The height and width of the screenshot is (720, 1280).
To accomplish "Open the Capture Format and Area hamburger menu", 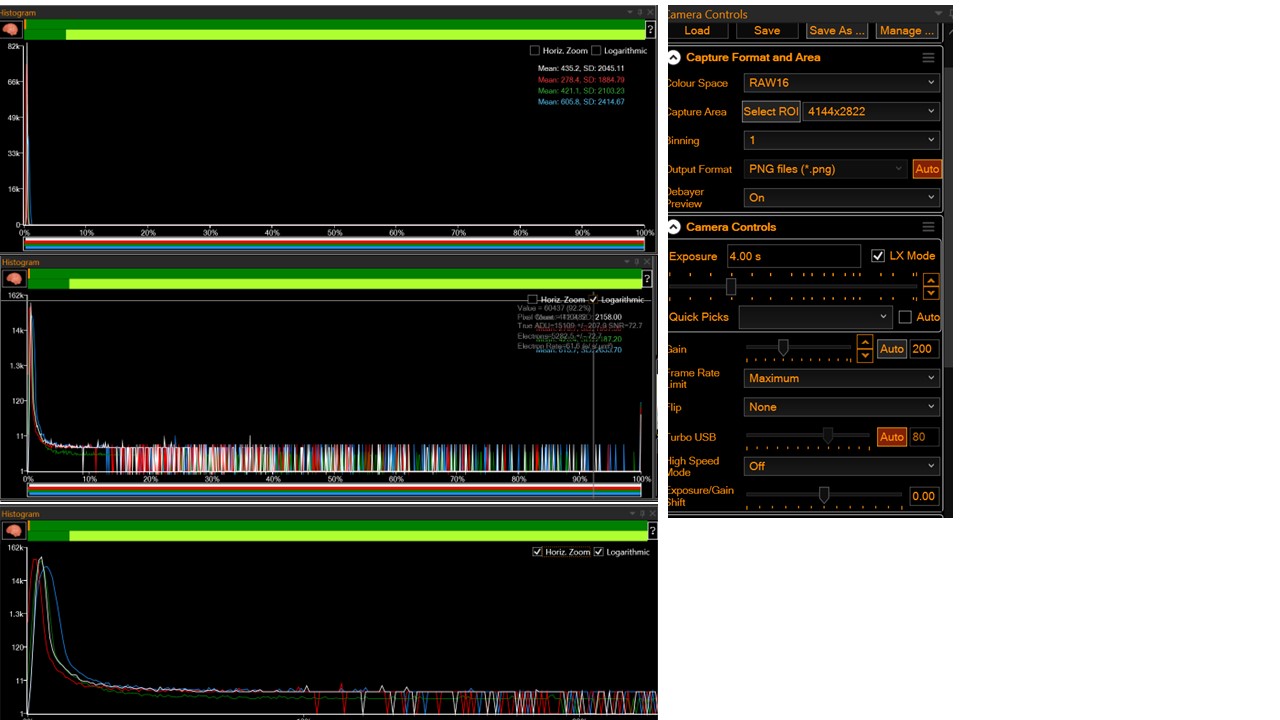I will point(928,58).
